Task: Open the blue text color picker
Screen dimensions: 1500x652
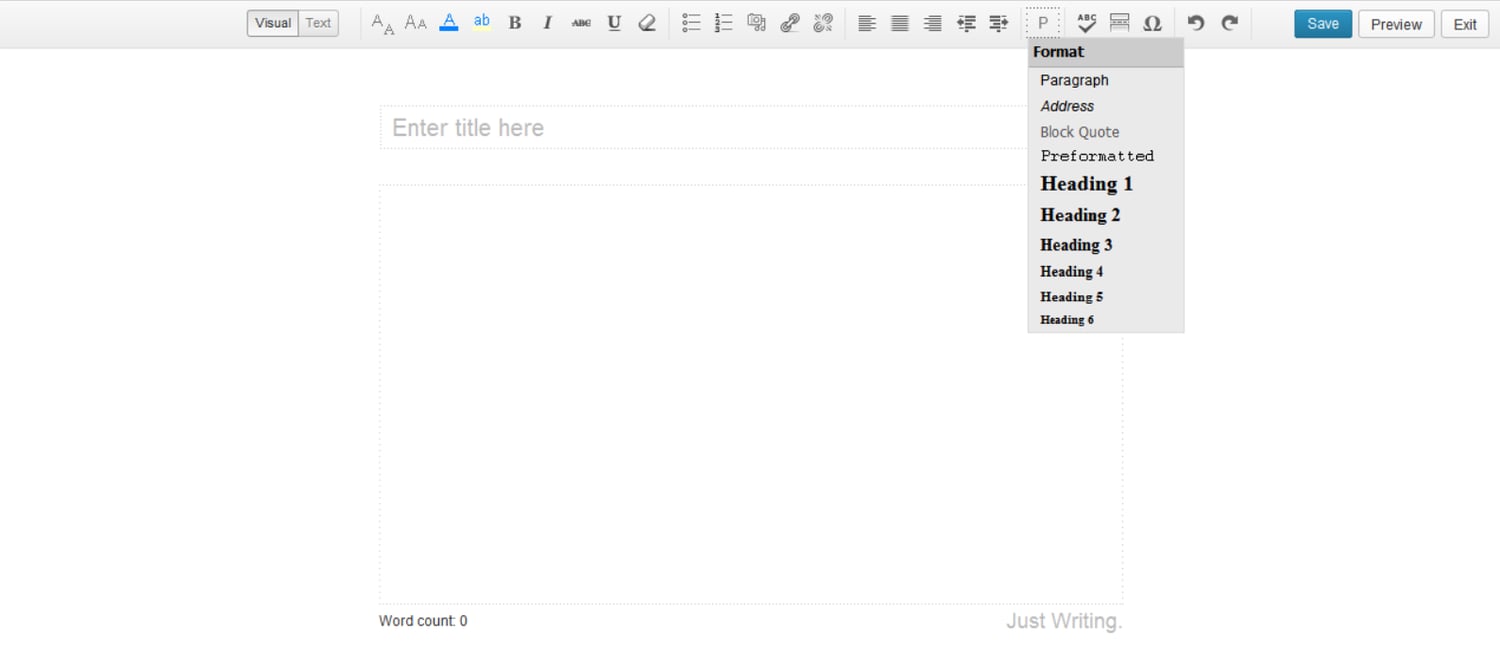Action: pos(449,23)
